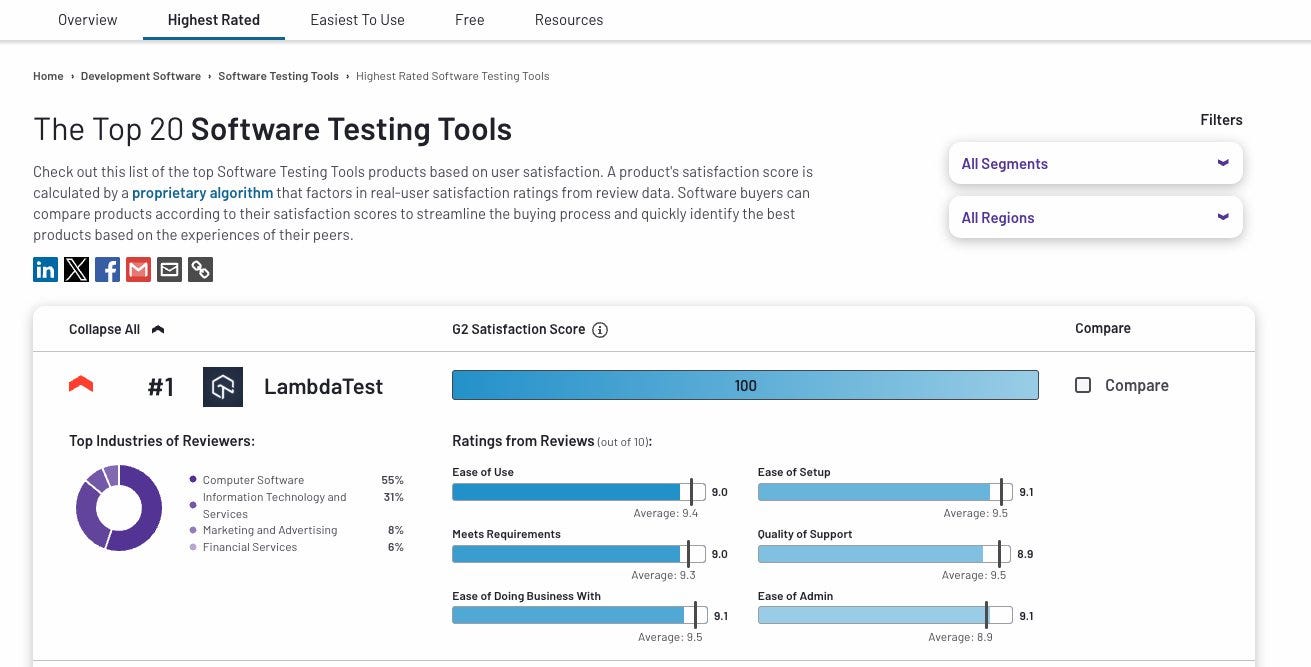
Task: Share via the Gmail icon
Action: coord(139,269)
